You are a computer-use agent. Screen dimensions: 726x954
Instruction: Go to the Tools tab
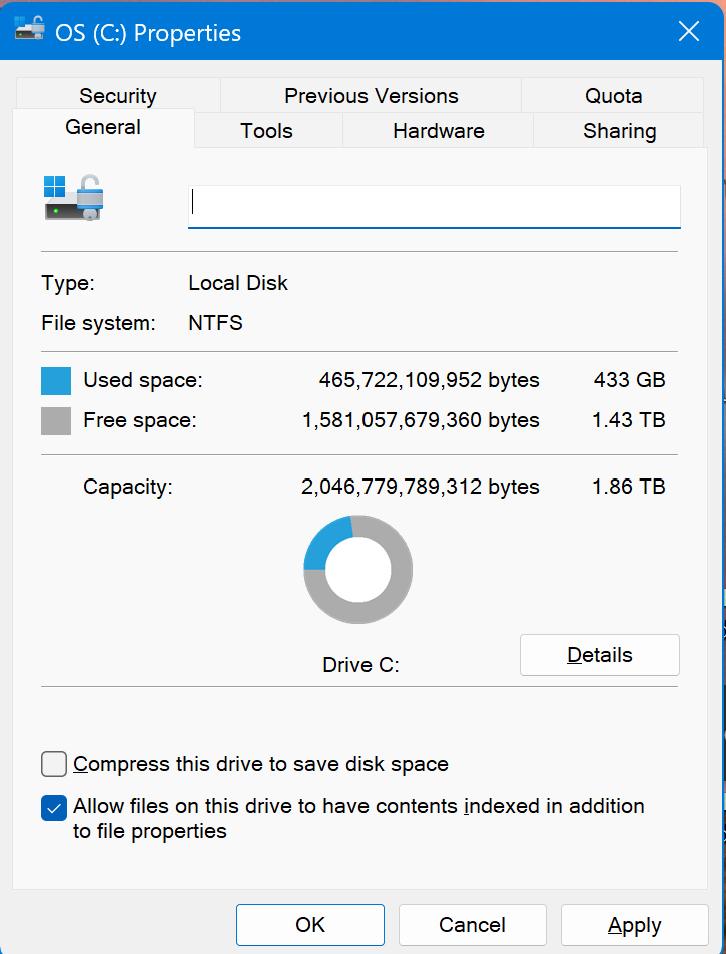coord(266,131)
